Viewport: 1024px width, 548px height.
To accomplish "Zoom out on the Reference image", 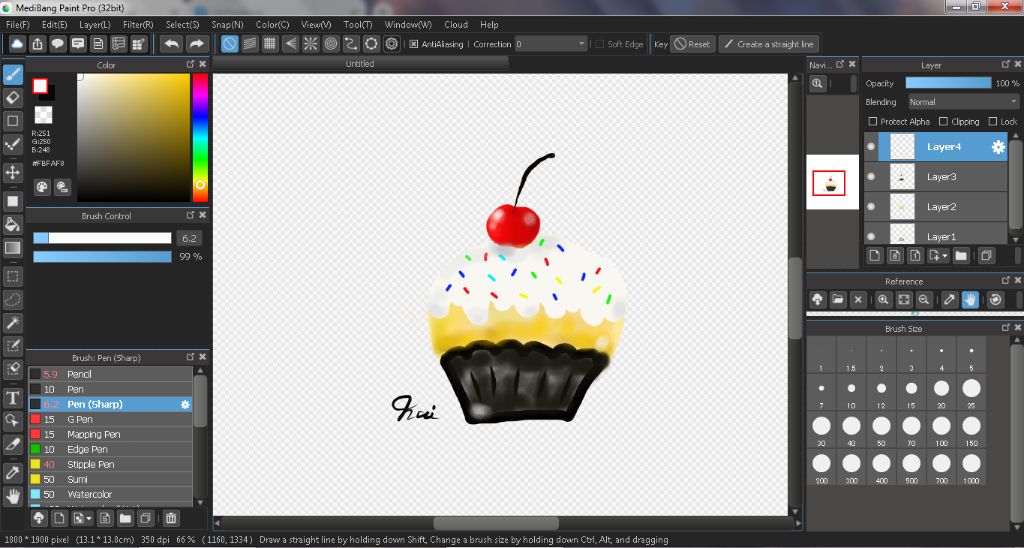I will click(923, 300).
